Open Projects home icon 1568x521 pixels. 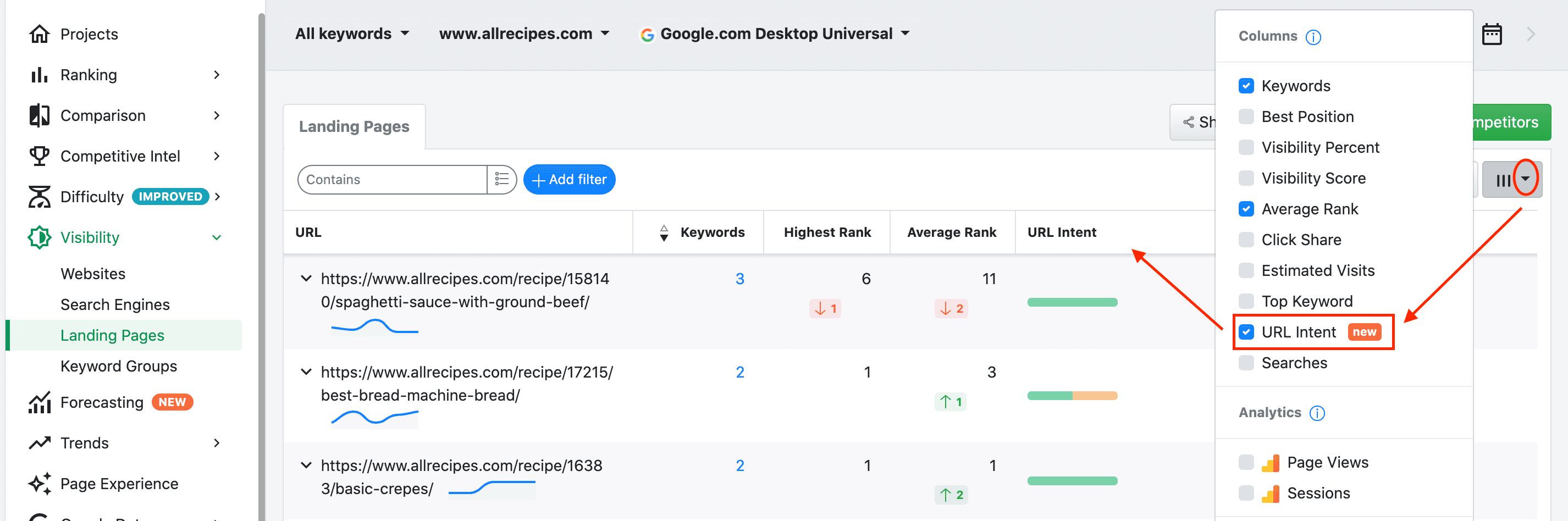point(40,34)
